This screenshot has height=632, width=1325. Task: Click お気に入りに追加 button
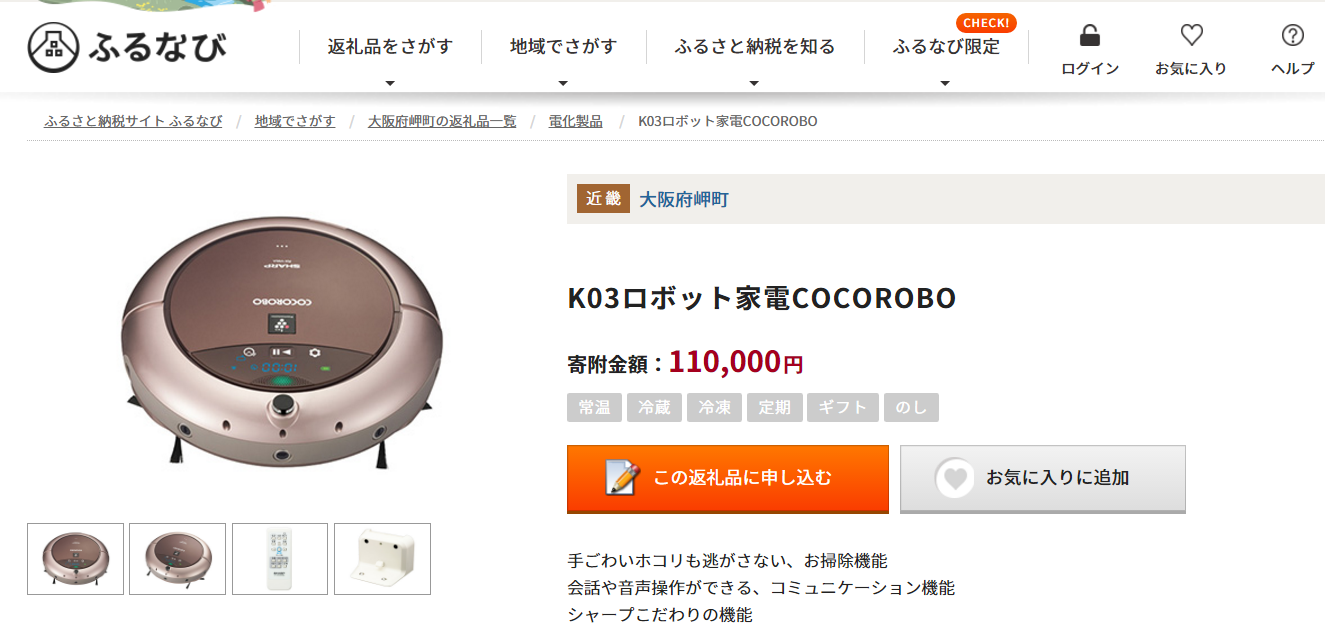click(x=1043, y=478)
